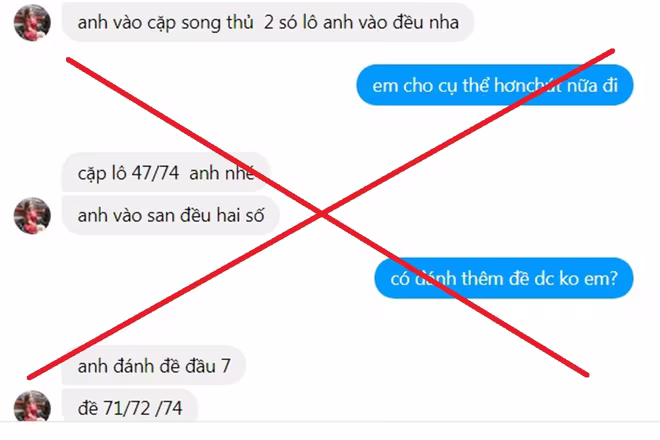Viewport: 660px width, 440px height.
Task: Click avatar beside "anh vào cặp song thủ" message
Action: click(x=32, y=22)
